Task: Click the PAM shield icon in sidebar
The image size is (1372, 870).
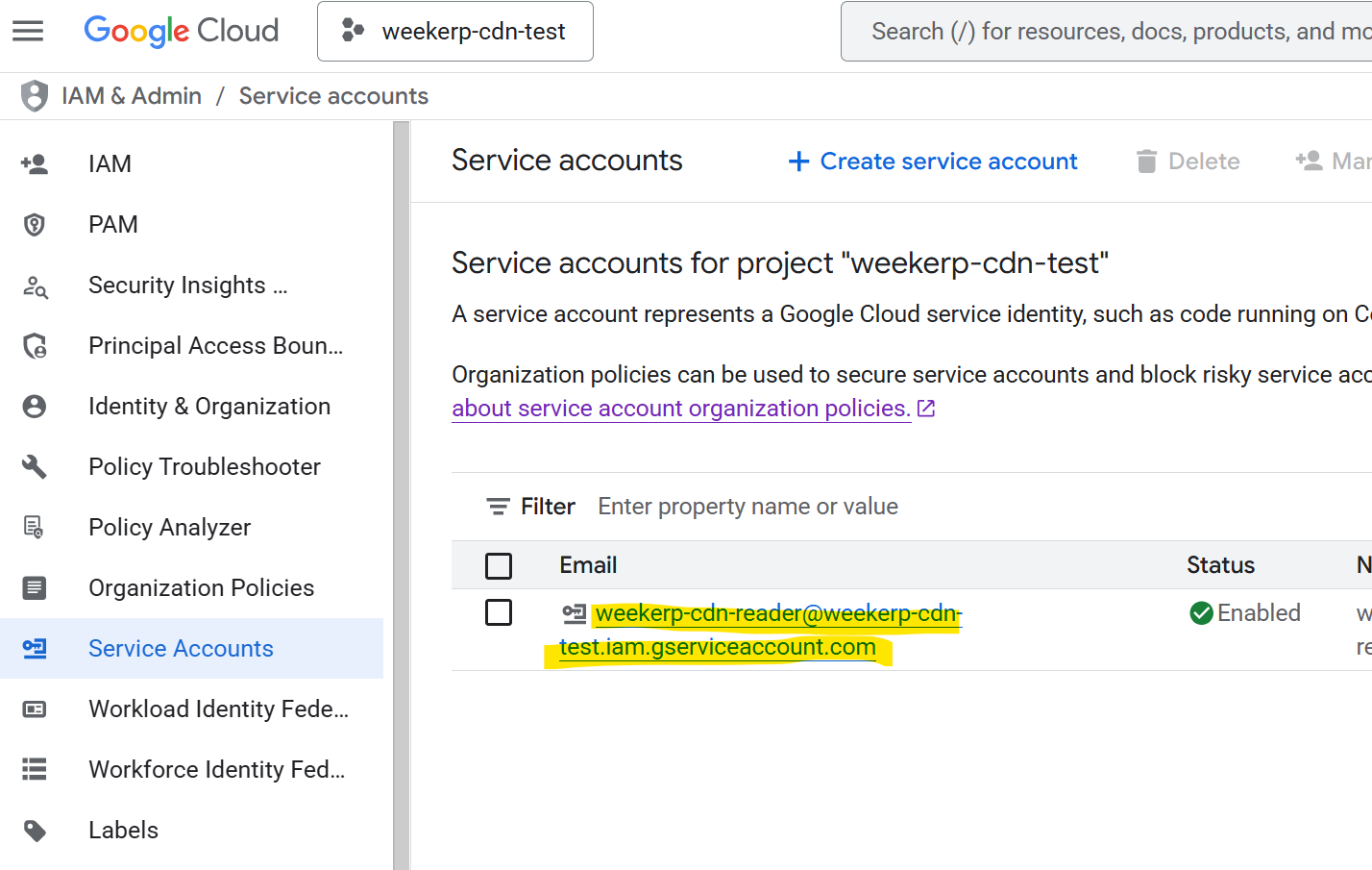Action: click(x=35, y=225)
